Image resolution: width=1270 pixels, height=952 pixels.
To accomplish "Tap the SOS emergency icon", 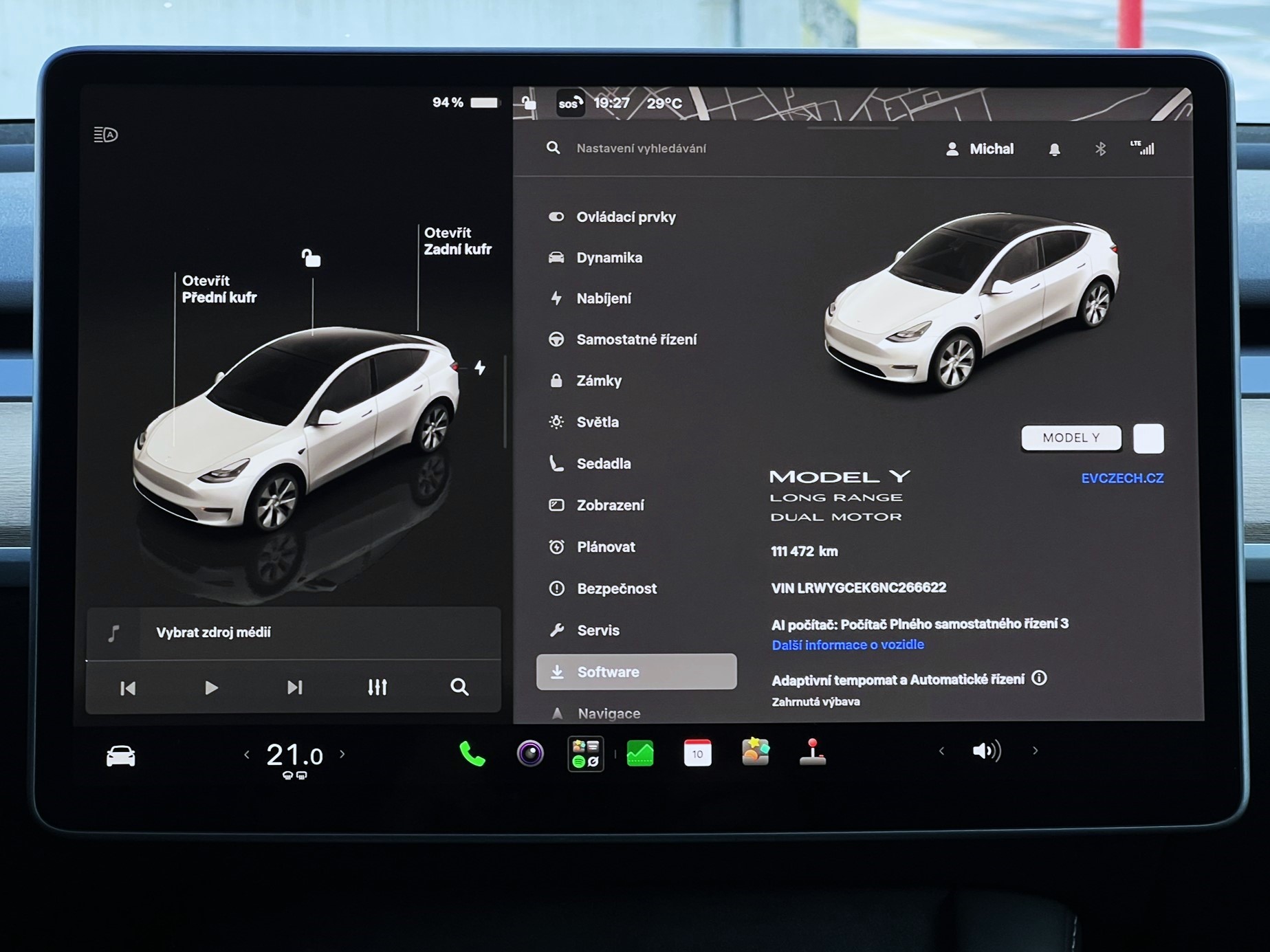I will click(570, 104).
